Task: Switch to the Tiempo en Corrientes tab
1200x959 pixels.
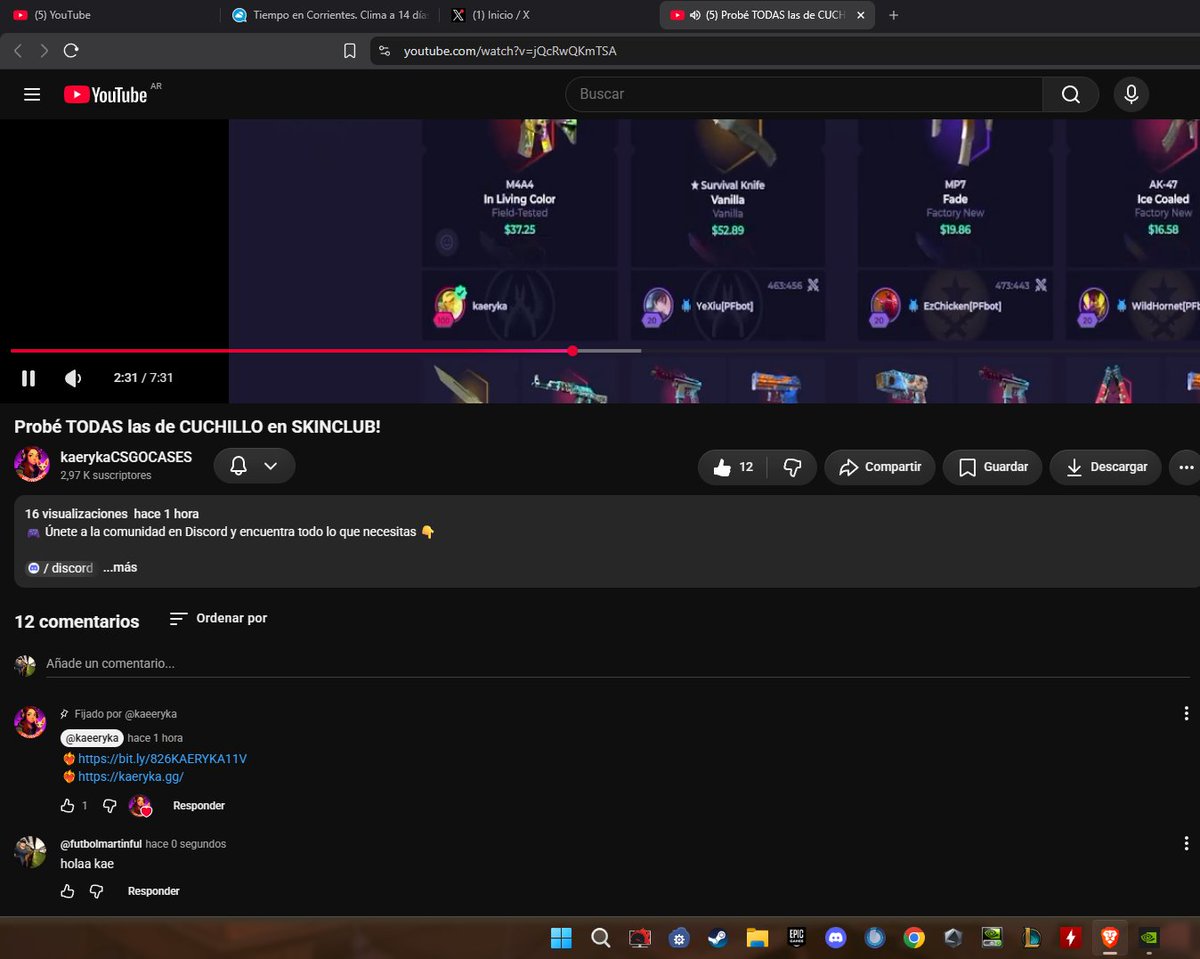Action: click(x=330, y=15)
